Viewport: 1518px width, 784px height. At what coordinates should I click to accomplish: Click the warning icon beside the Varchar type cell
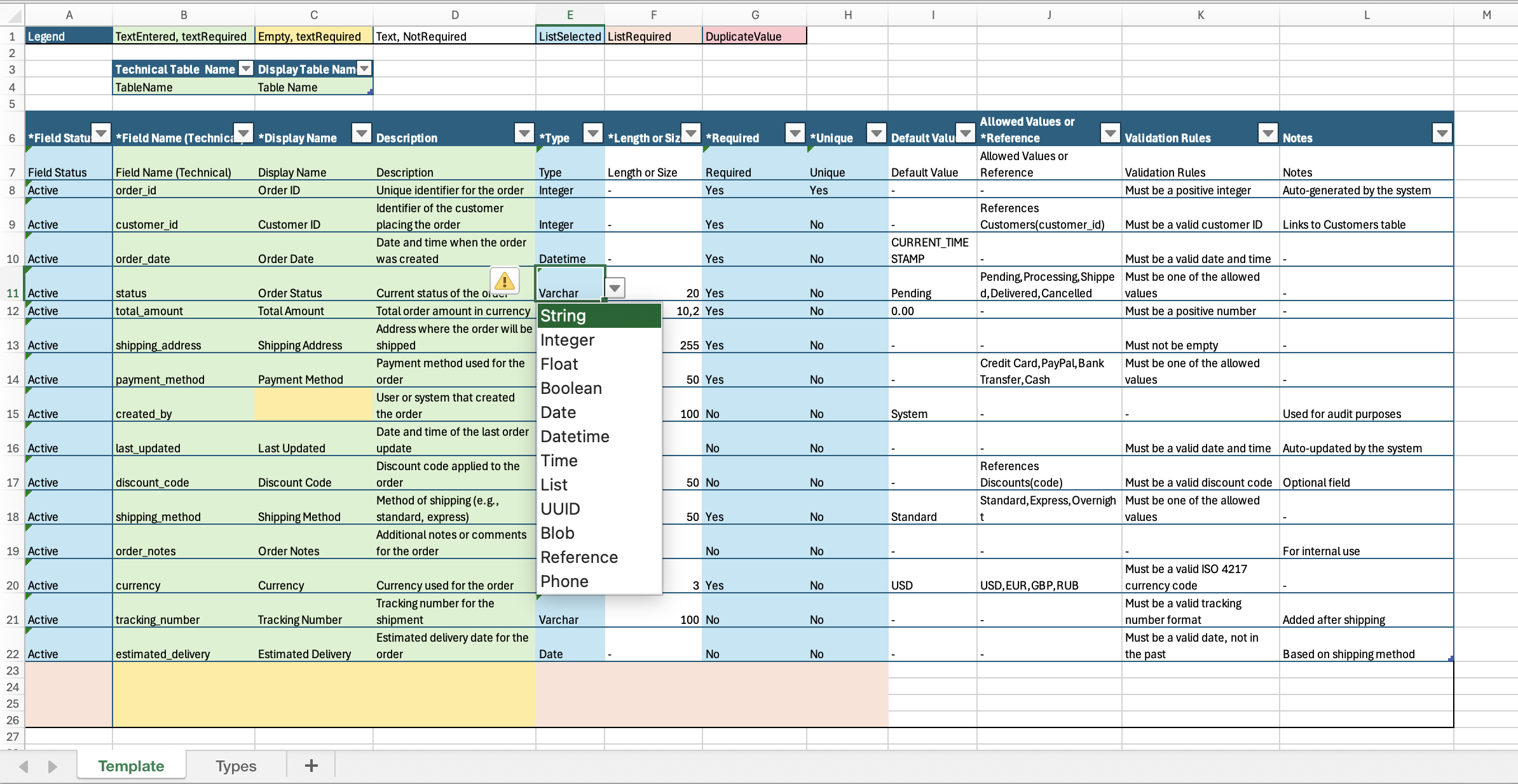pyautogui.click(x=504, y=281)
